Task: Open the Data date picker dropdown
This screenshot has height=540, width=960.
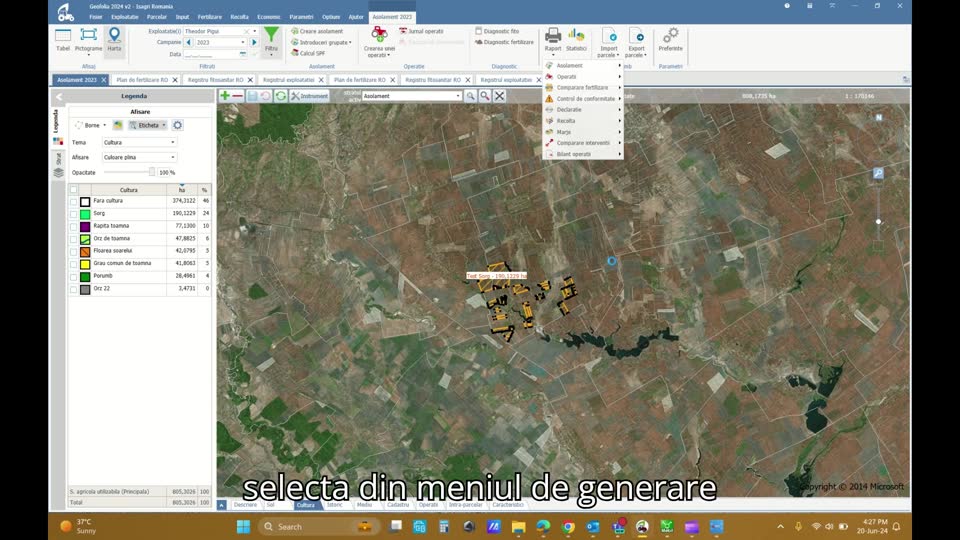Action: 242,54
